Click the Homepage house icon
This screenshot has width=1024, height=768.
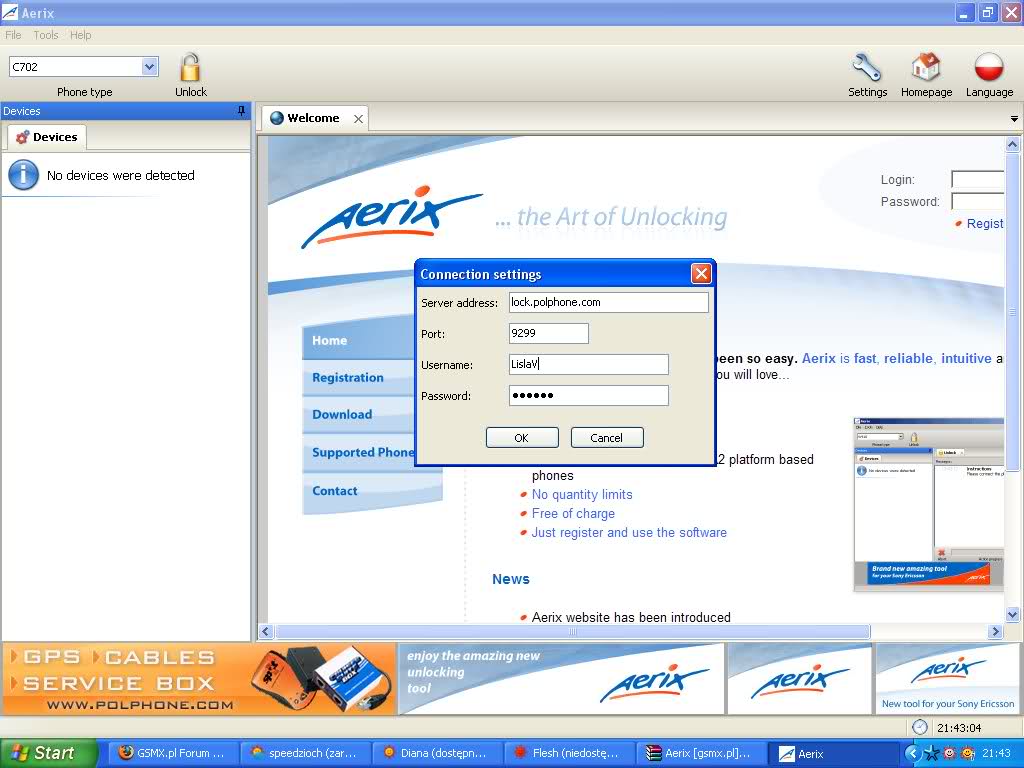926,68
